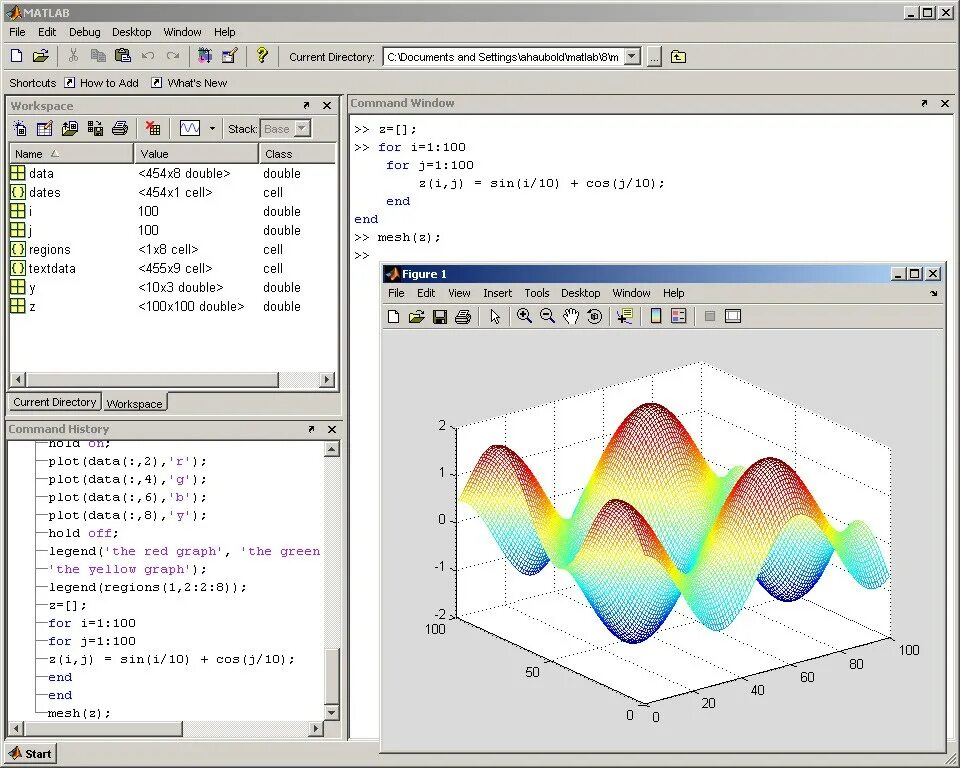Click the Delete variable red X icon
This screenshot has height=768, width=960.
point(152,128)
